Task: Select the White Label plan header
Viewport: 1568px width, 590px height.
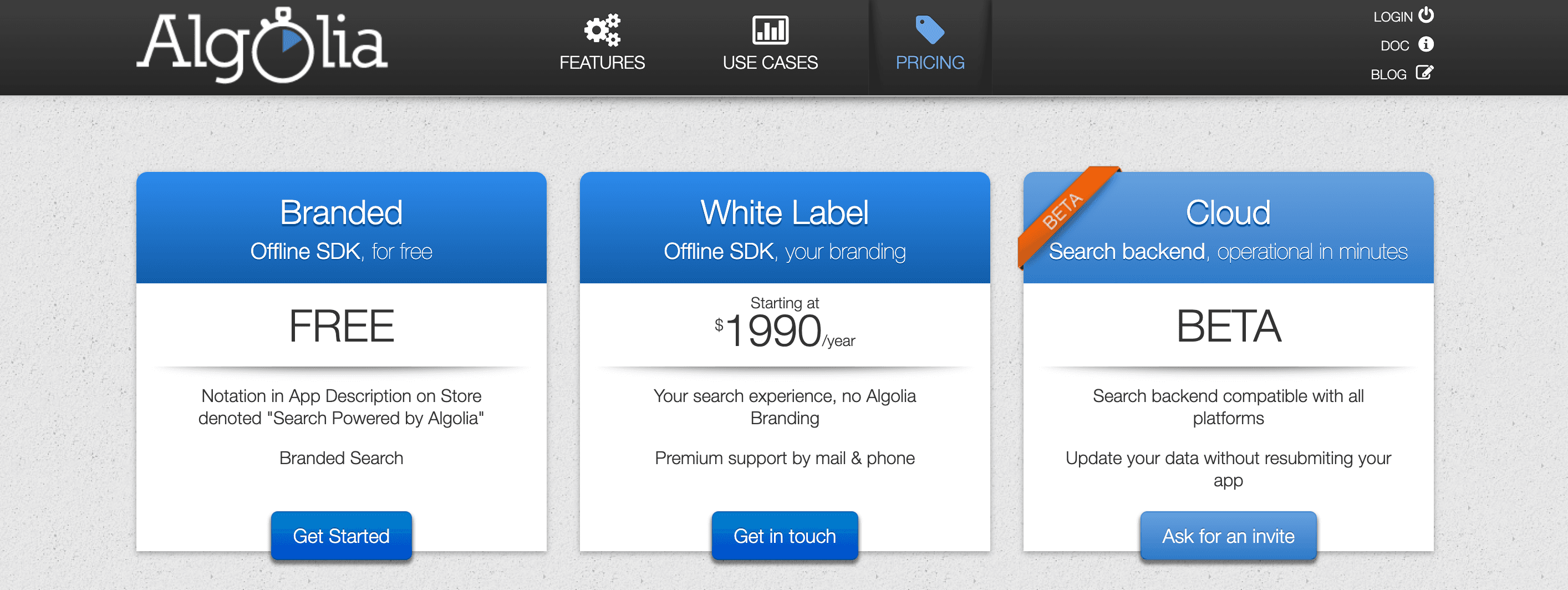Action: pyautogui.click(x=785, y=212)
